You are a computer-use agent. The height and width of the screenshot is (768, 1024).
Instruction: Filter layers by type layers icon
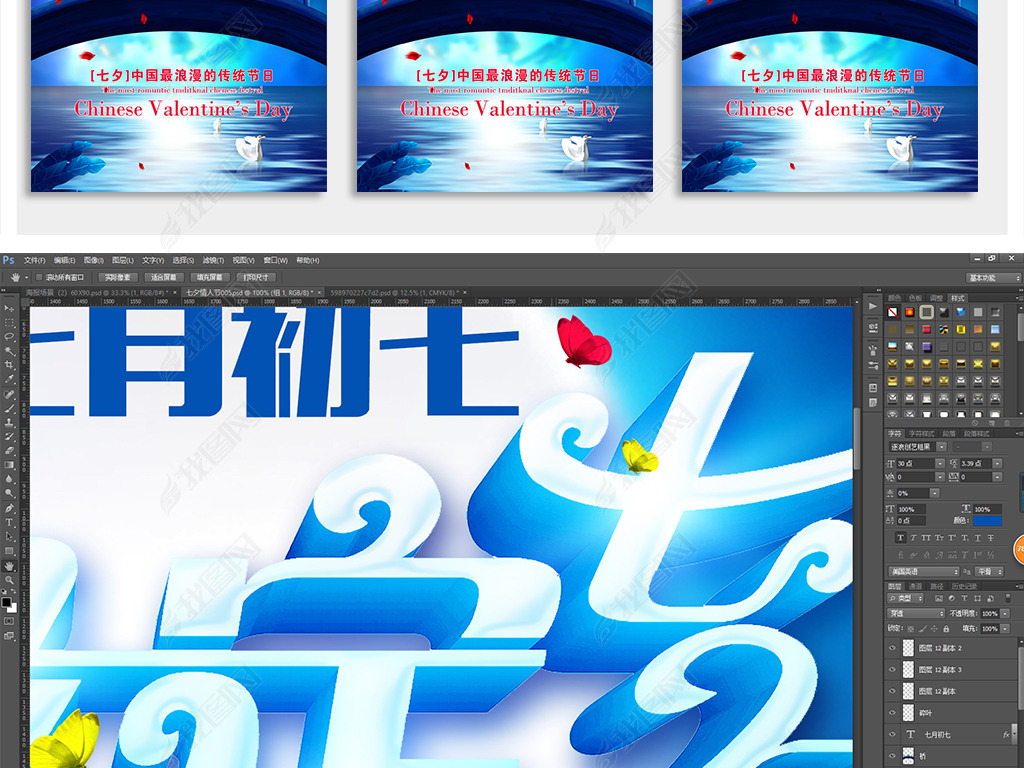point(967,598)
